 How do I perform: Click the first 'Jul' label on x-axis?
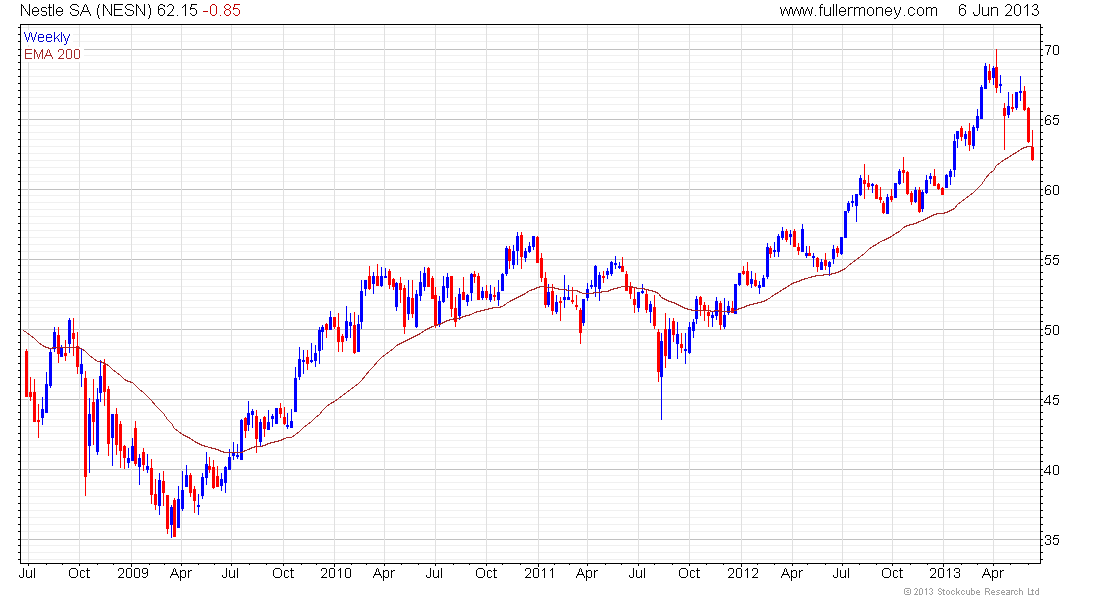pyautogui.click(x=27, y=573)
